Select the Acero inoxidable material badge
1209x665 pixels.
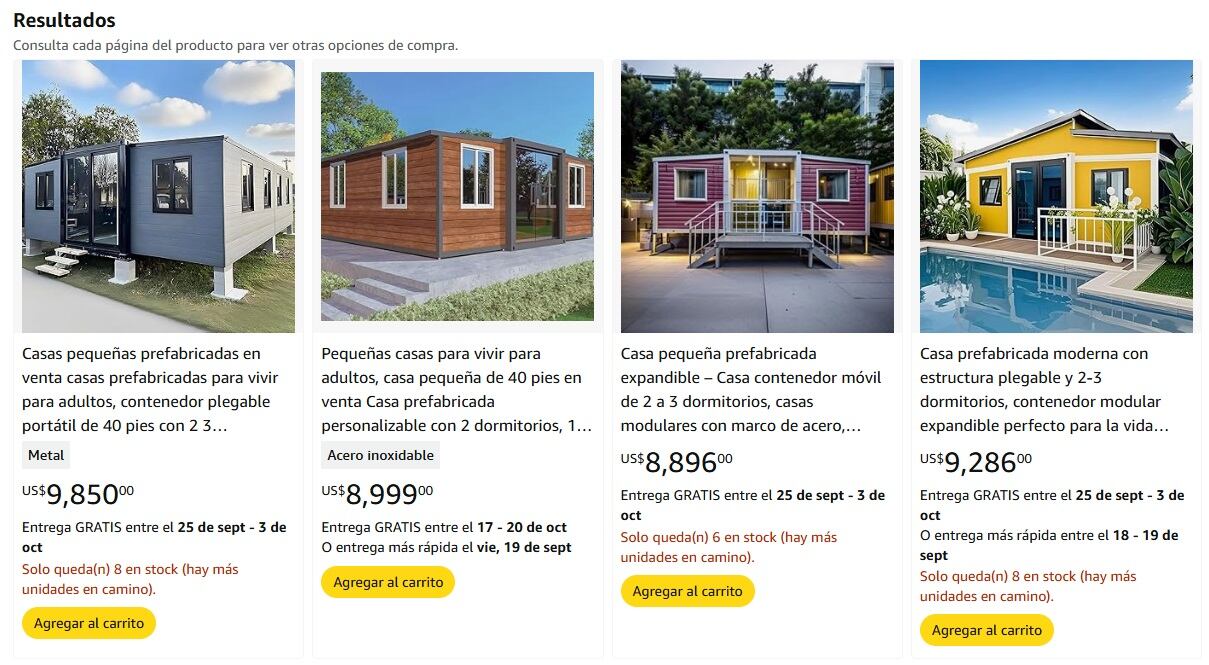(x=380, y=454)
